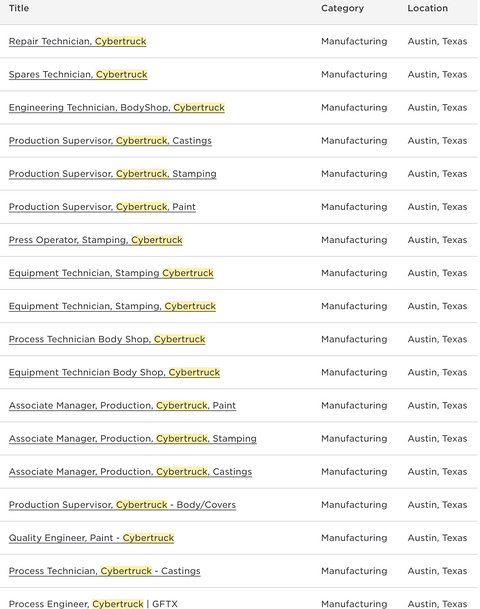The width and height of the screenshot is (480, 609).
Task: Open the Spares Technician, Cybertruck listing
Action: (78, 74)
